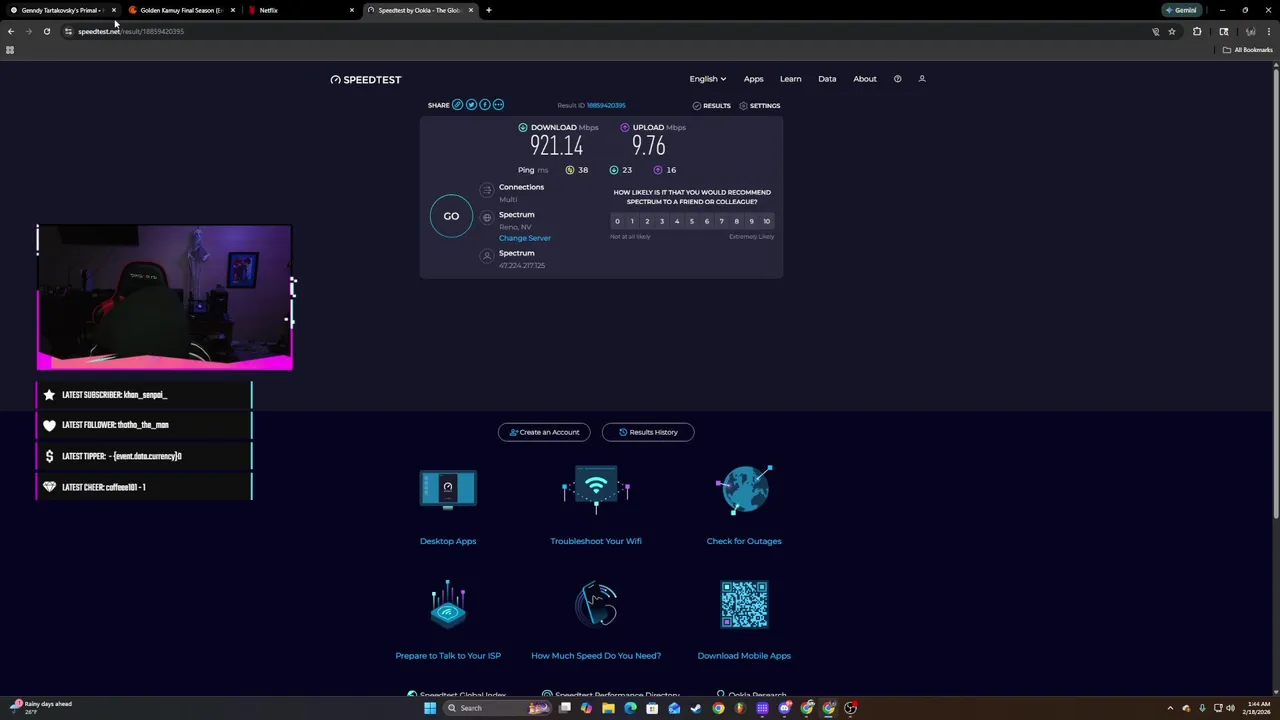Copy the result link via share icon
The width and height of the screenshot is (1280, 720).
coord(458,105)
